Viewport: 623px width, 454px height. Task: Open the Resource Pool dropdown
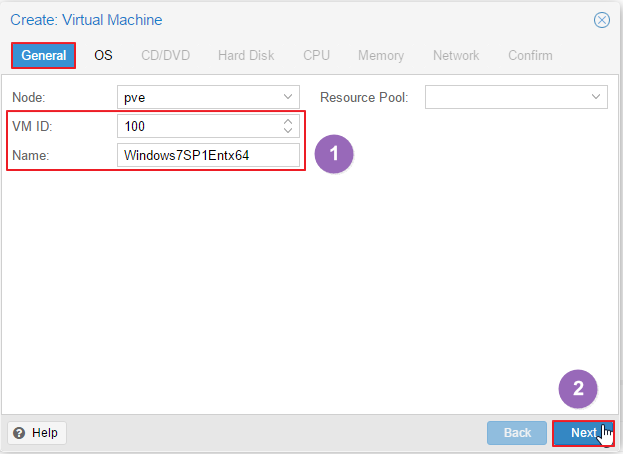pyautogui.click(x=596, y=97)
